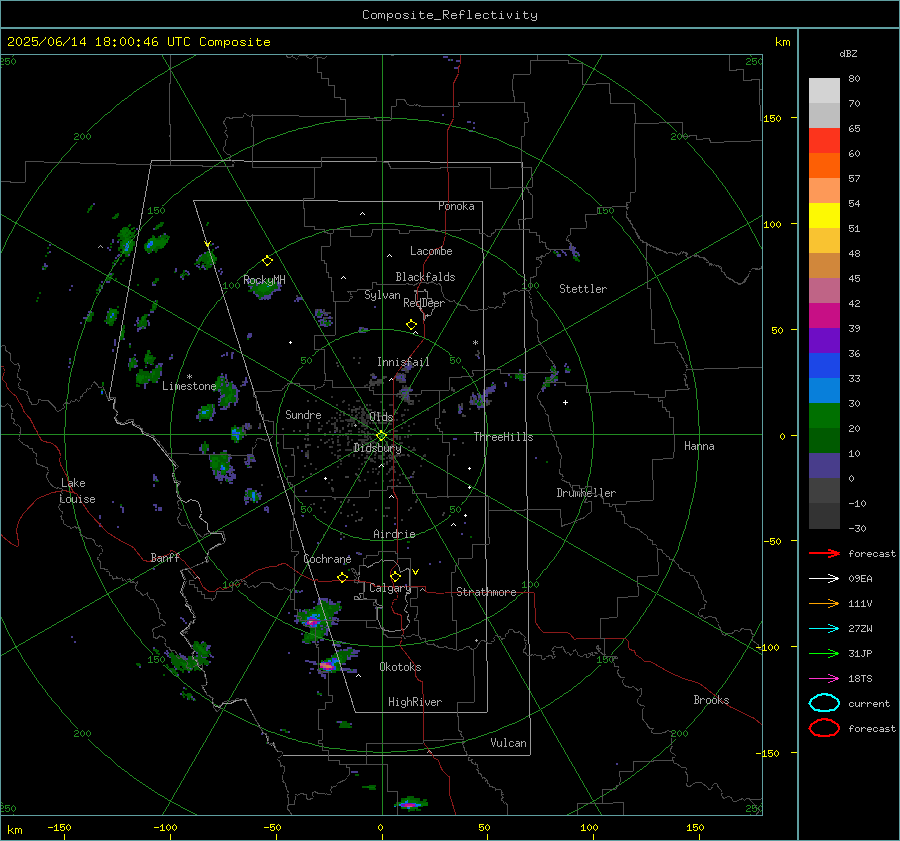Viewport: 900px width, 841px height.
Task: Click yellow diamond marker above RockyMH
Action: [x=267, y=261]
